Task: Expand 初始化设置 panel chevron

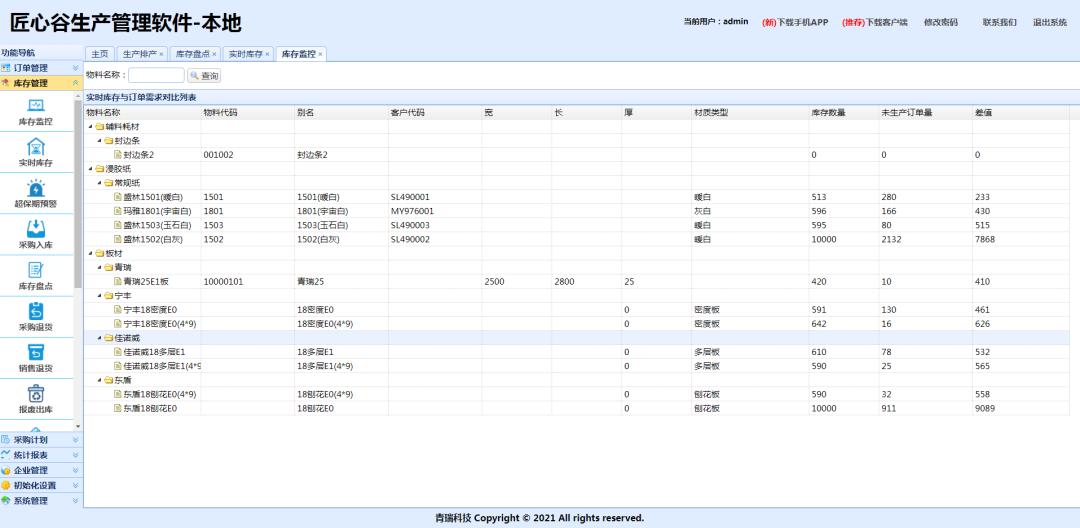Action: tap(76, 485)
